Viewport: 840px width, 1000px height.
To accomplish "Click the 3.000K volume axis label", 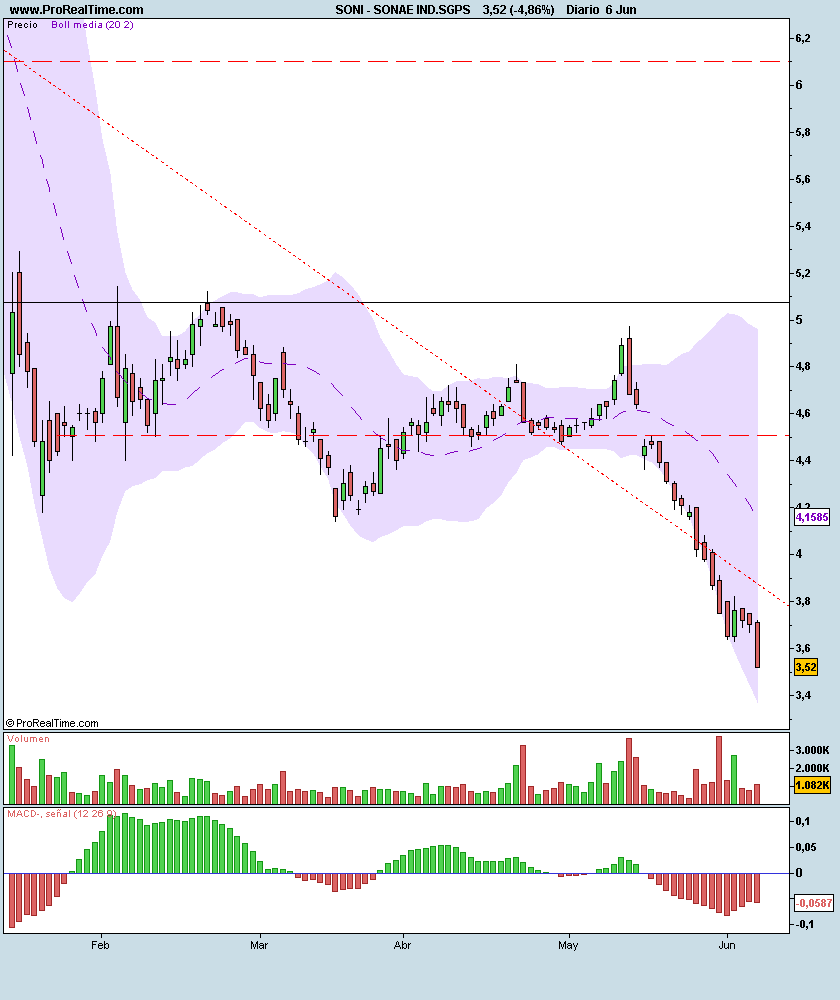I will coord(812,750).
